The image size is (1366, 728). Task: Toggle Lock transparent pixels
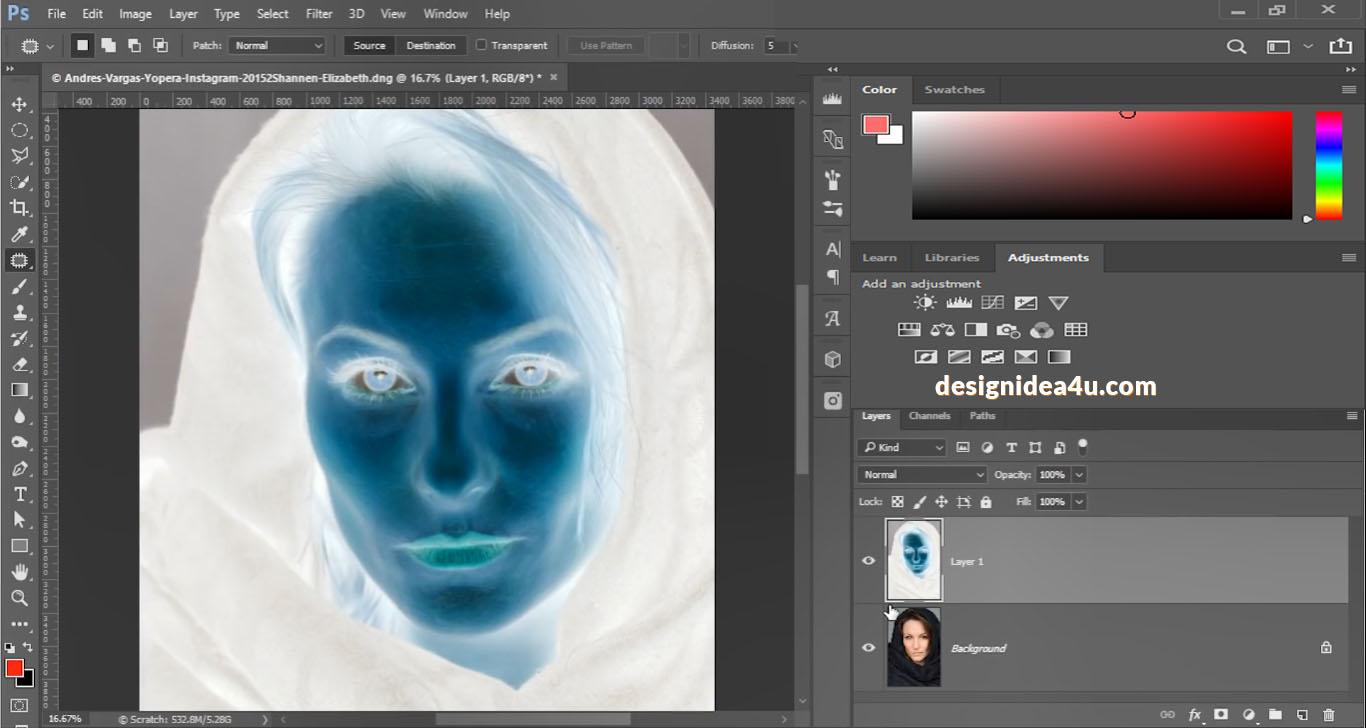click(x=897, y=502)
